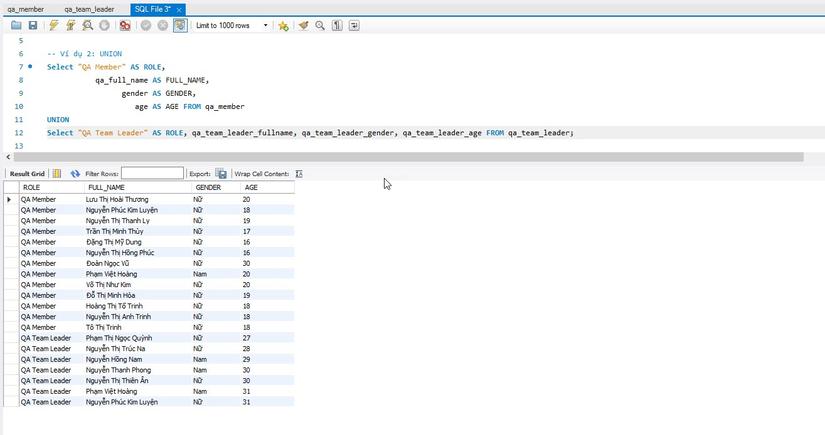Click the AGE column header

[x=251, y=187]
